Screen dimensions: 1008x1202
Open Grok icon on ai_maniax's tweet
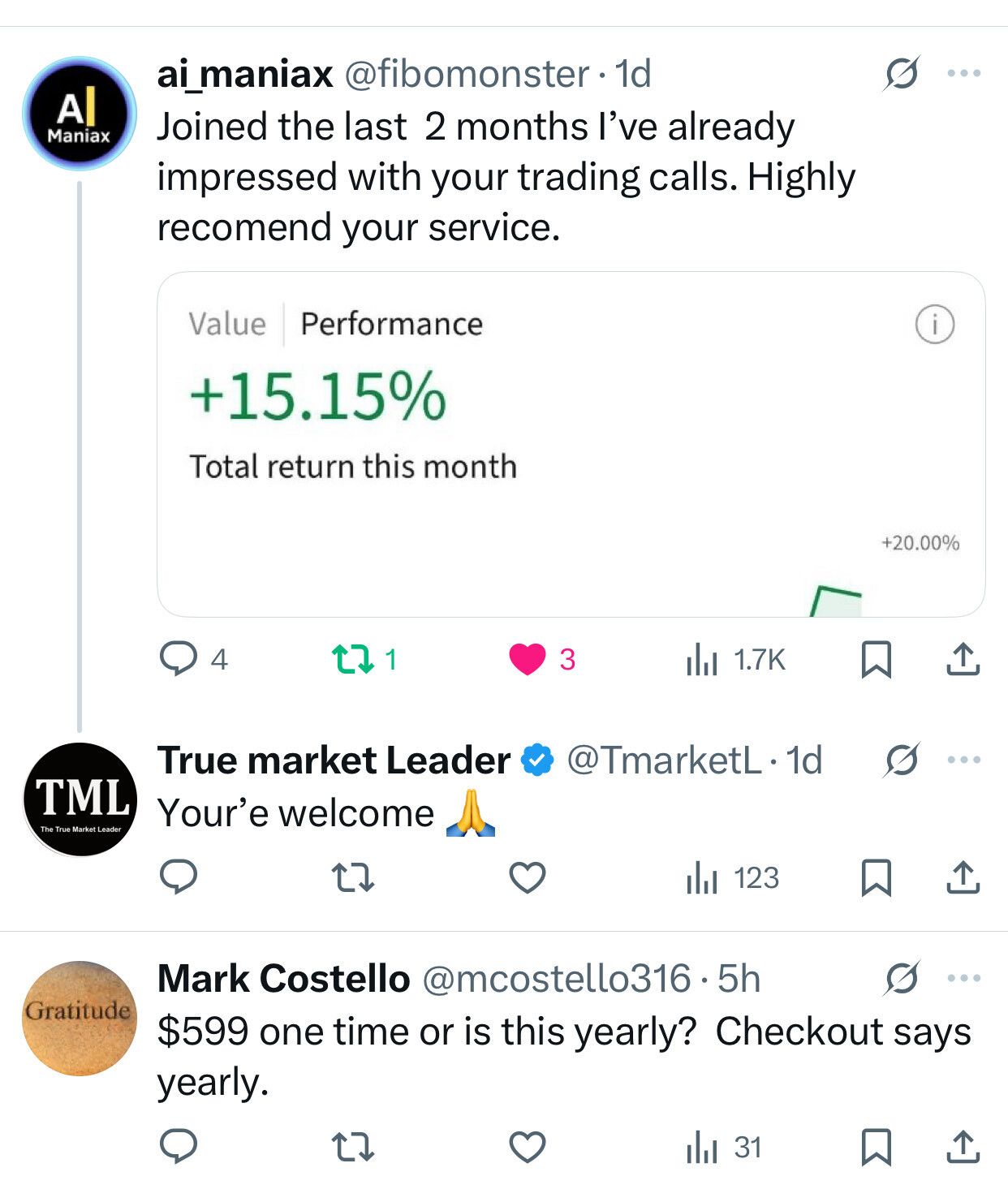[x=901, y=74]
